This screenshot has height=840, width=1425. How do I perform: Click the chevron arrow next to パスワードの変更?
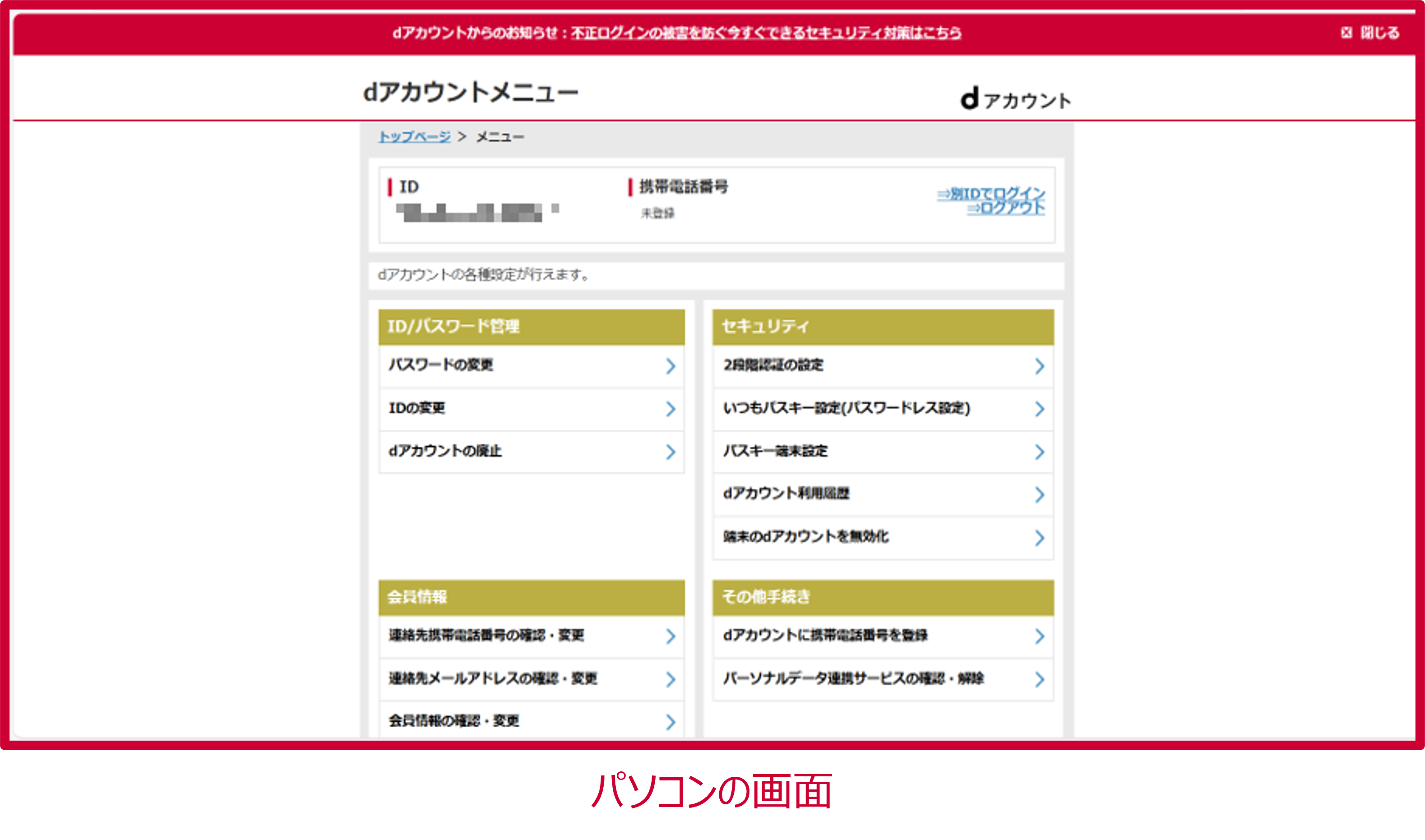click(671, 366)
